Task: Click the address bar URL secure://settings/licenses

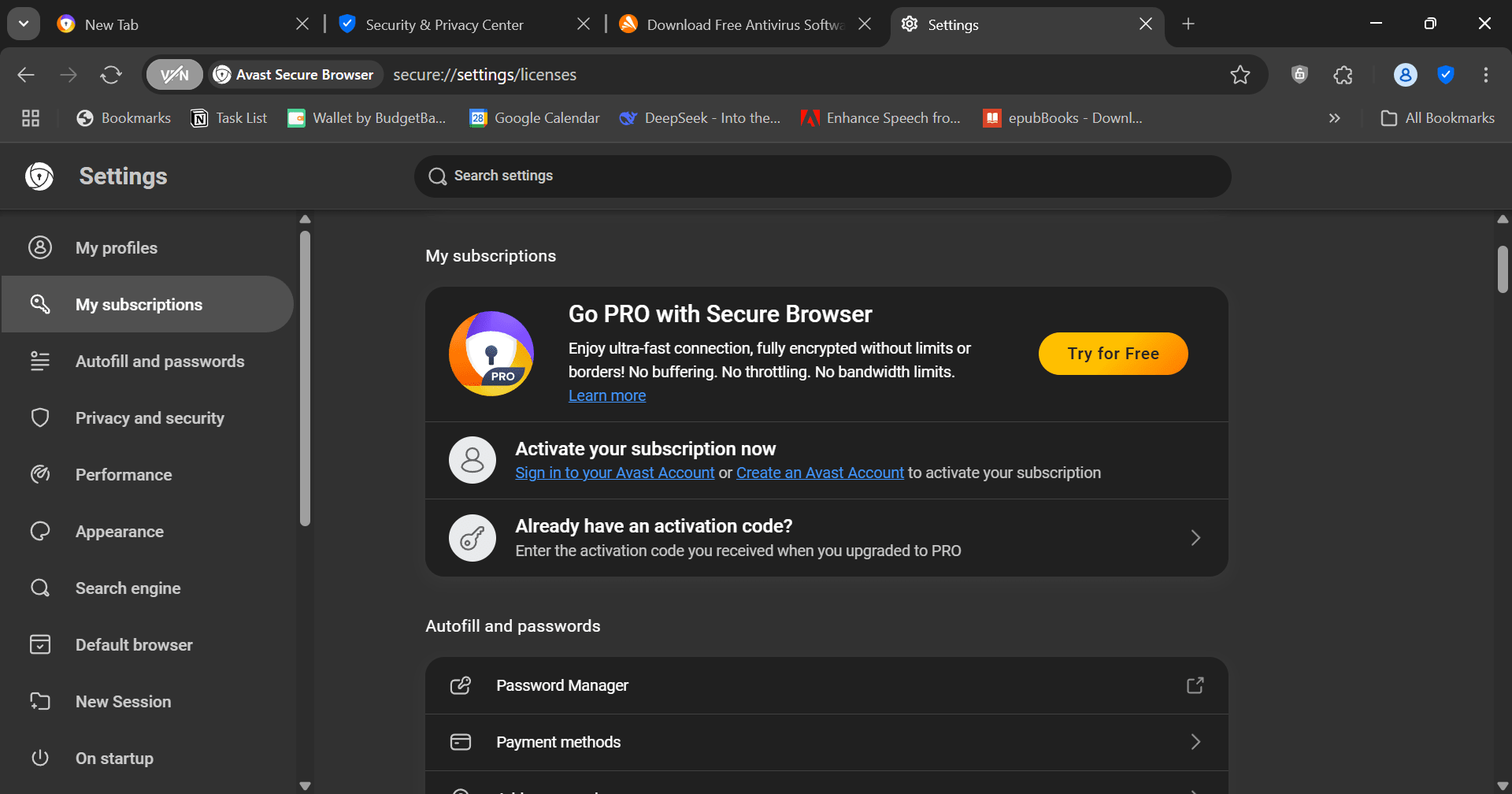Action: pos(484,75)
